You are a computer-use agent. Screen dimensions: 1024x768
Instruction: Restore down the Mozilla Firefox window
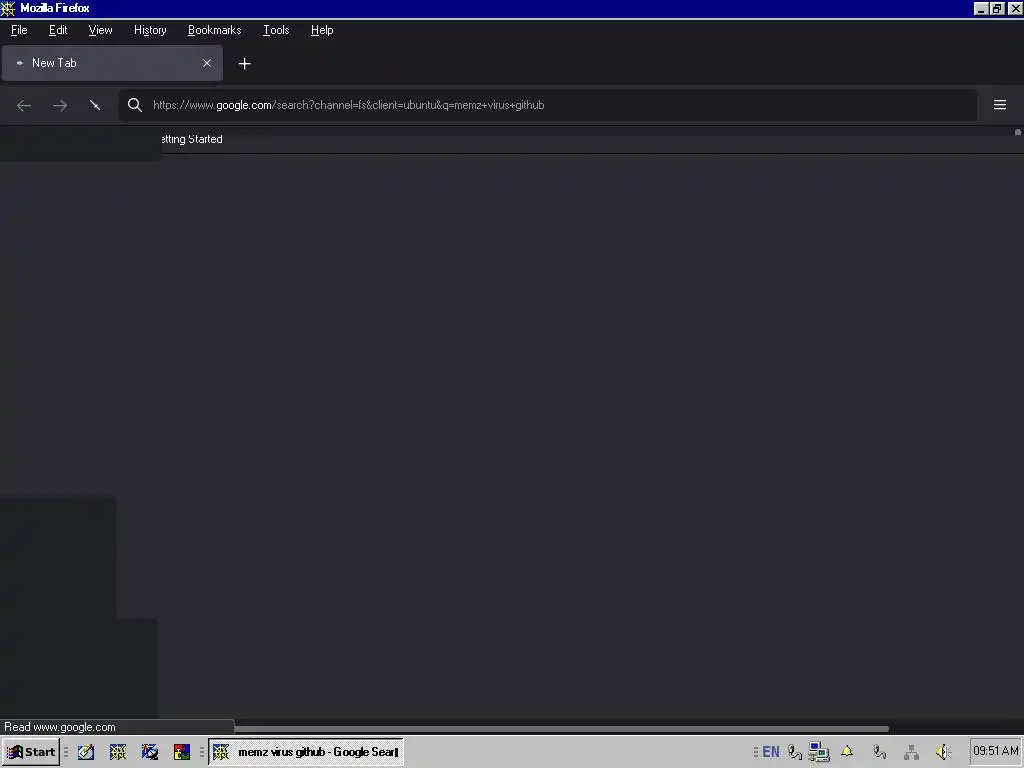coord(997,8)
